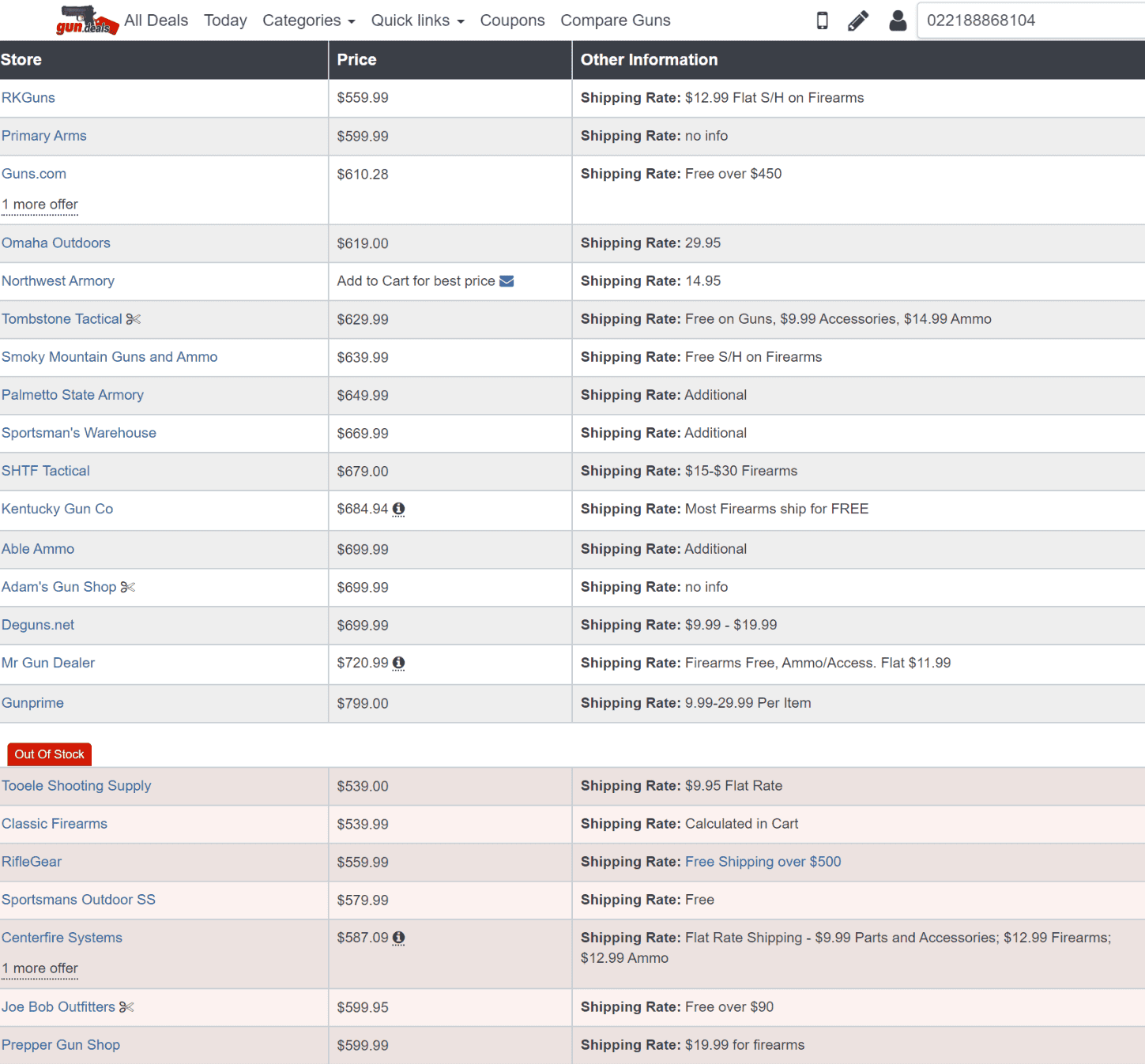1145x1064 pixels.
Task: Open the Coupons page
Action: point(513,21)
